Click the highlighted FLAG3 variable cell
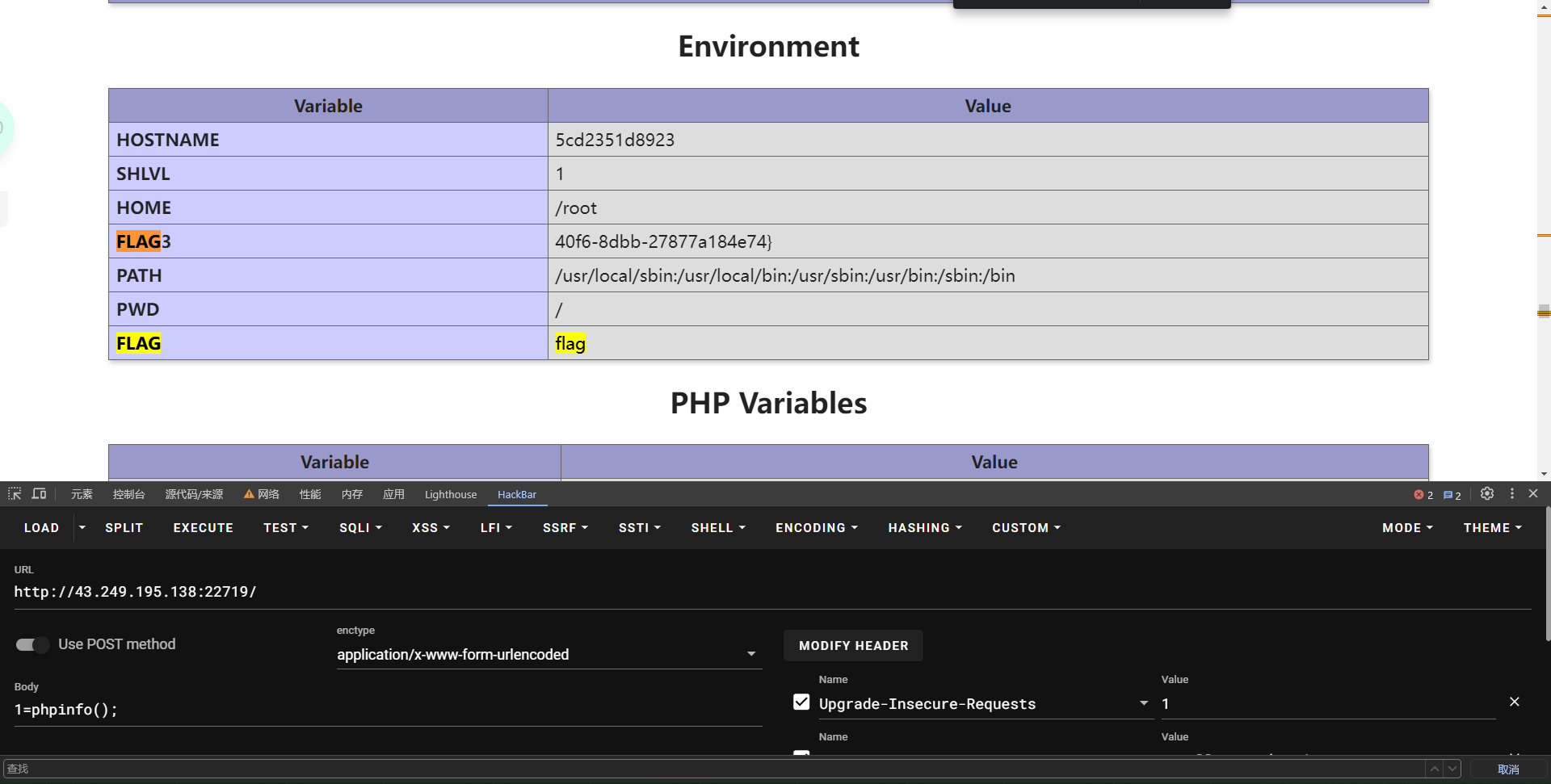Image resolution: width=1551 pixels, height=784 pixels. [328, 241]
